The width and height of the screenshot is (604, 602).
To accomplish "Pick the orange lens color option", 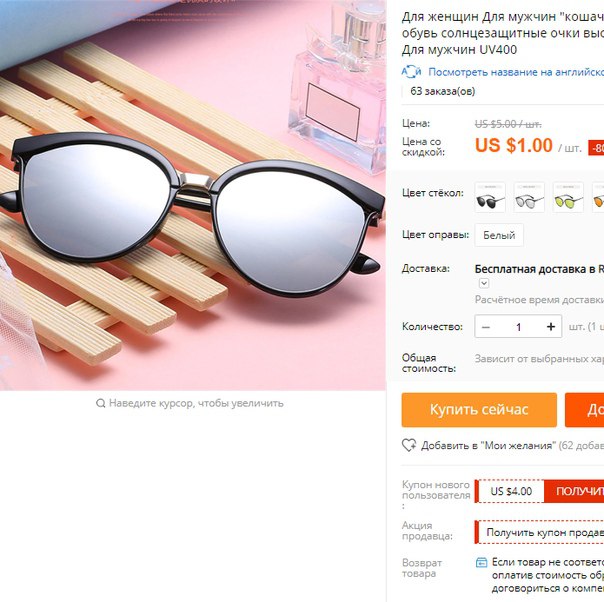I will click(598, 197).
